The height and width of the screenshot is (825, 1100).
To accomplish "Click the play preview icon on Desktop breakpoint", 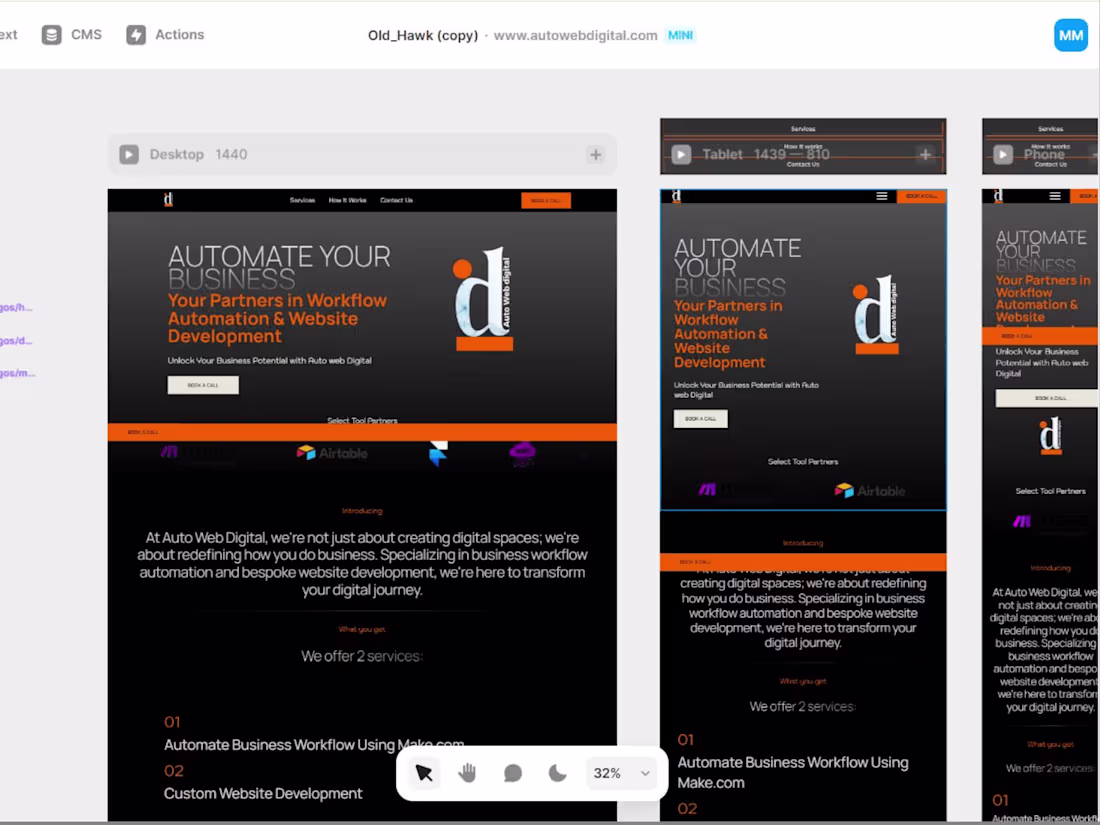I will [129, 154].
